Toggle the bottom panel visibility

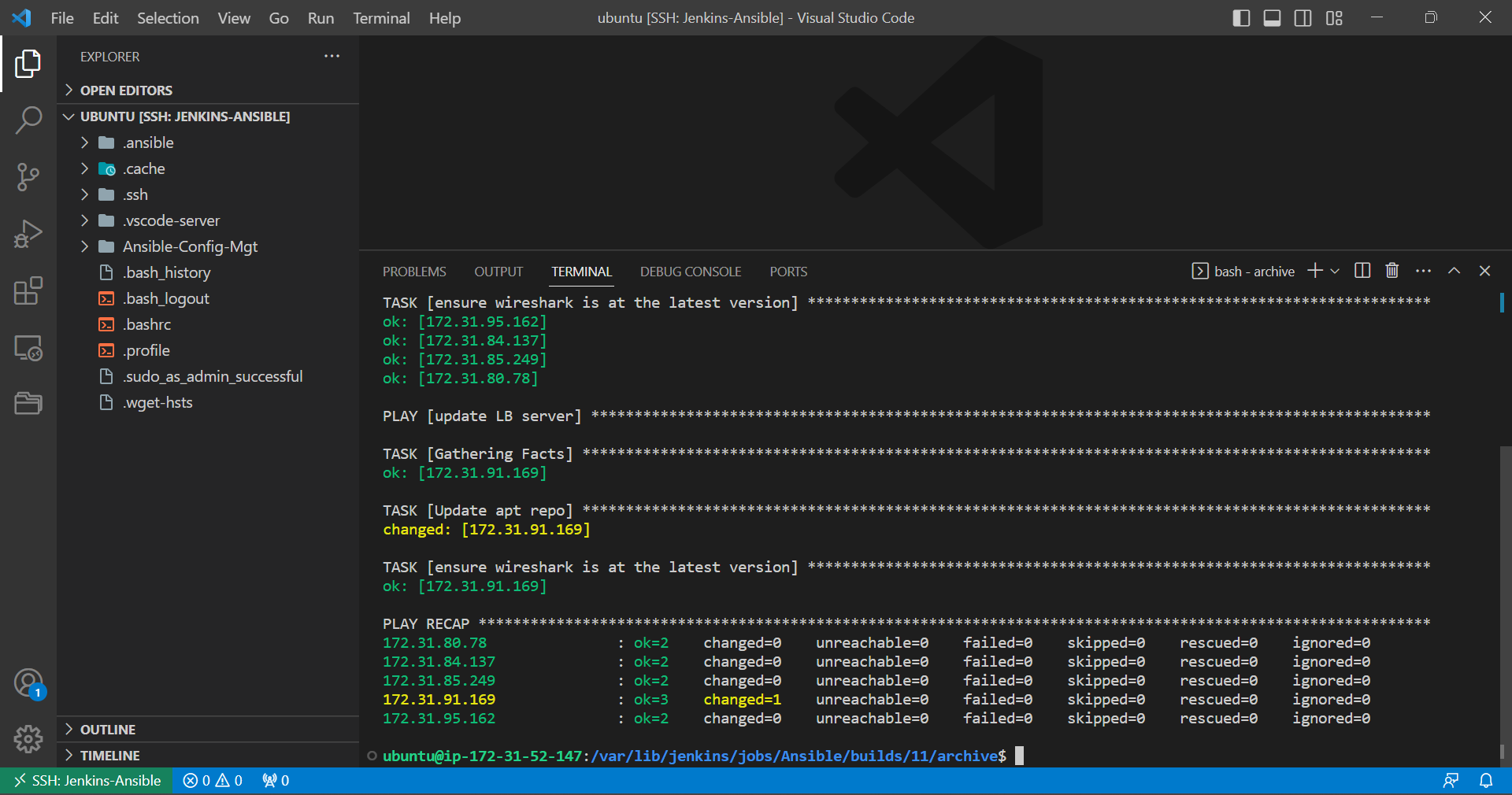1271,17
